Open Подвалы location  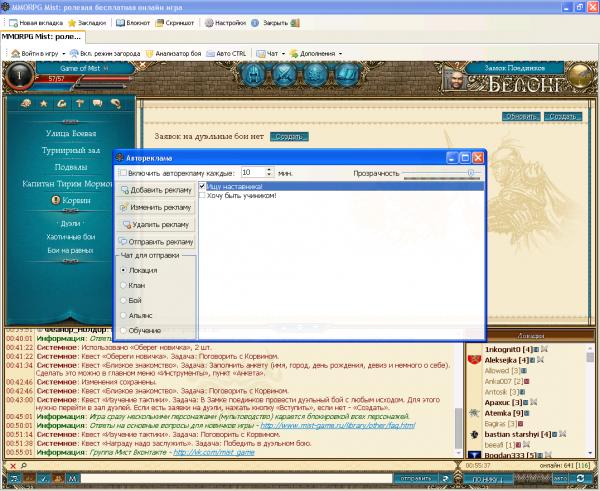(x=71, y=167)
